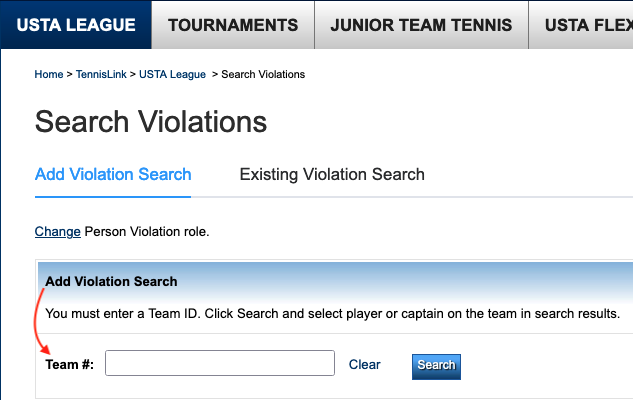Click the Team ID instruction text
The image size is (633, 400).
[333, 314]
